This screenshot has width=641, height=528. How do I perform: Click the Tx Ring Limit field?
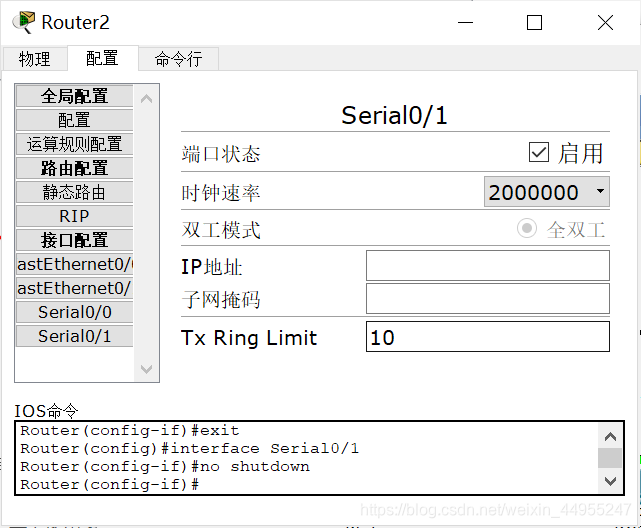tap(487, 337)
